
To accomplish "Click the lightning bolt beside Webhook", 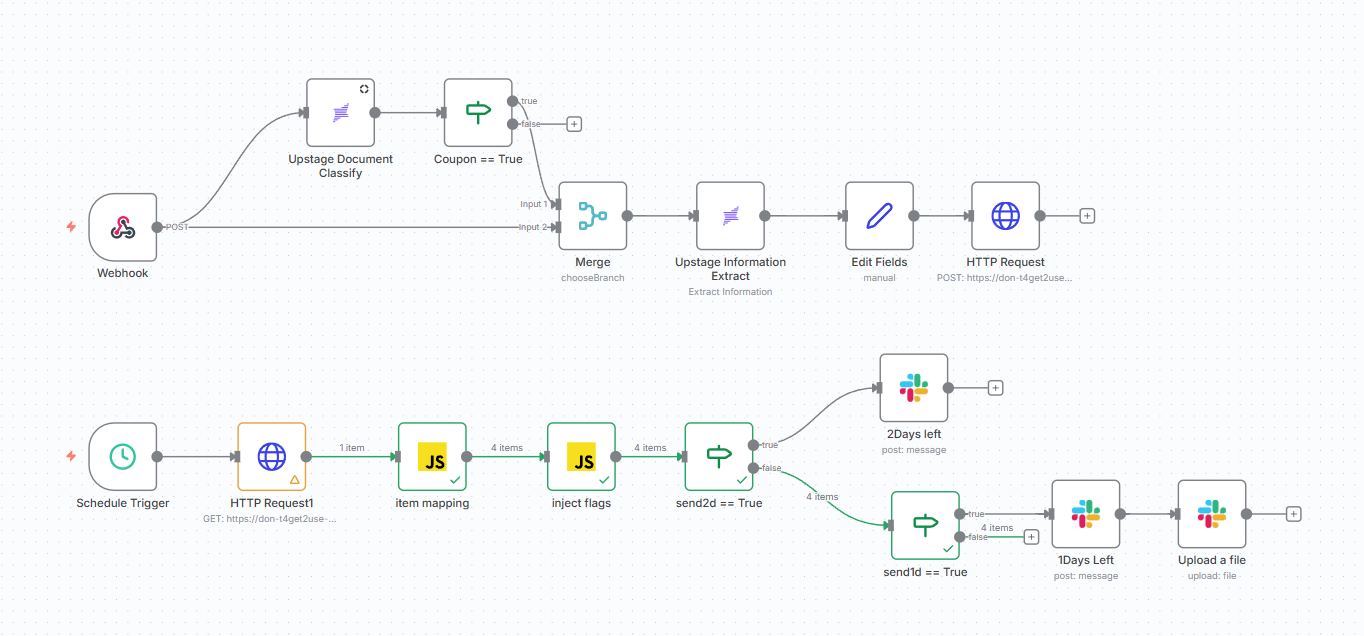I will click(x=71, y=227).
